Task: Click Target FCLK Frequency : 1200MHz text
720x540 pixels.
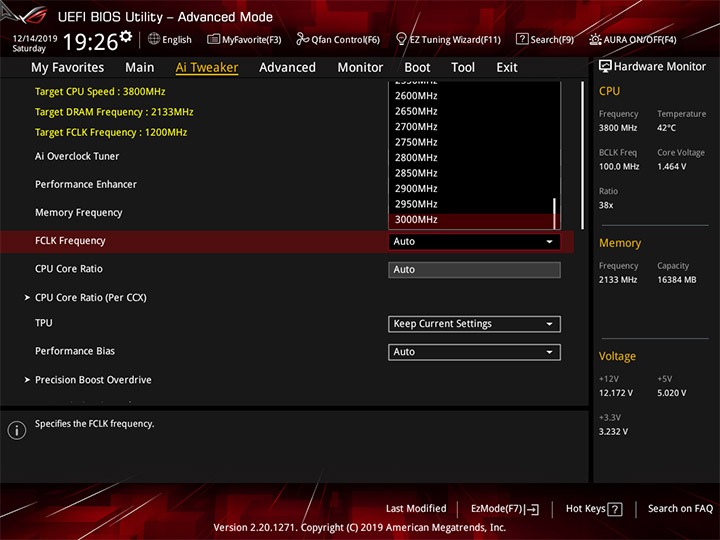Action: point(111,132)
